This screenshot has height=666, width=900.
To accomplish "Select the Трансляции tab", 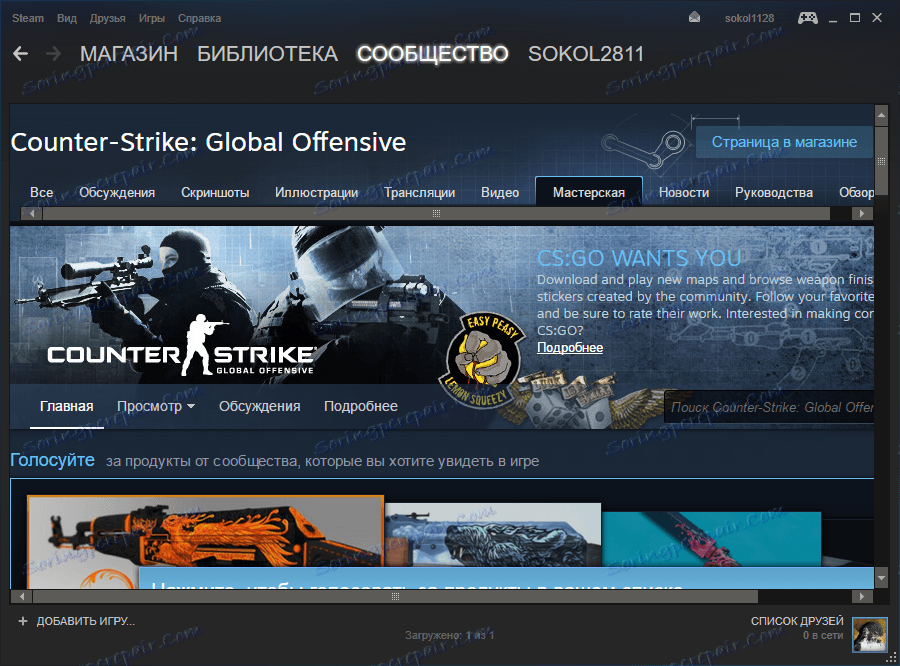I will point(420,192).
